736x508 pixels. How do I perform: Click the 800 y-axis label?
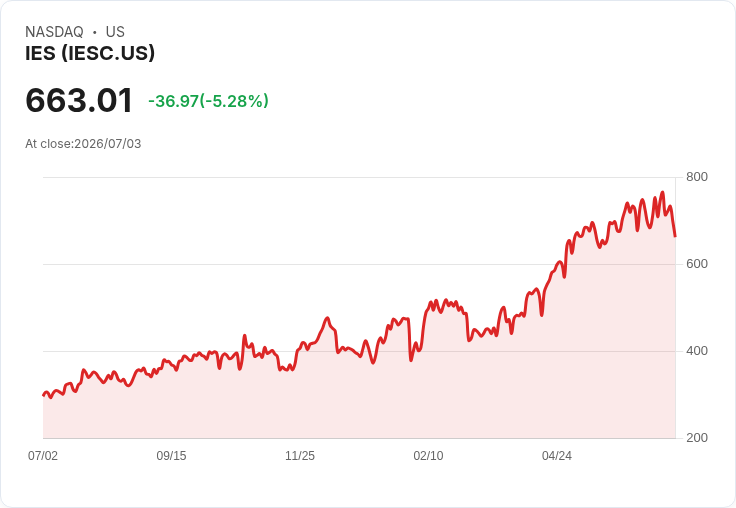pyautogui.click(x=697, y=177)
